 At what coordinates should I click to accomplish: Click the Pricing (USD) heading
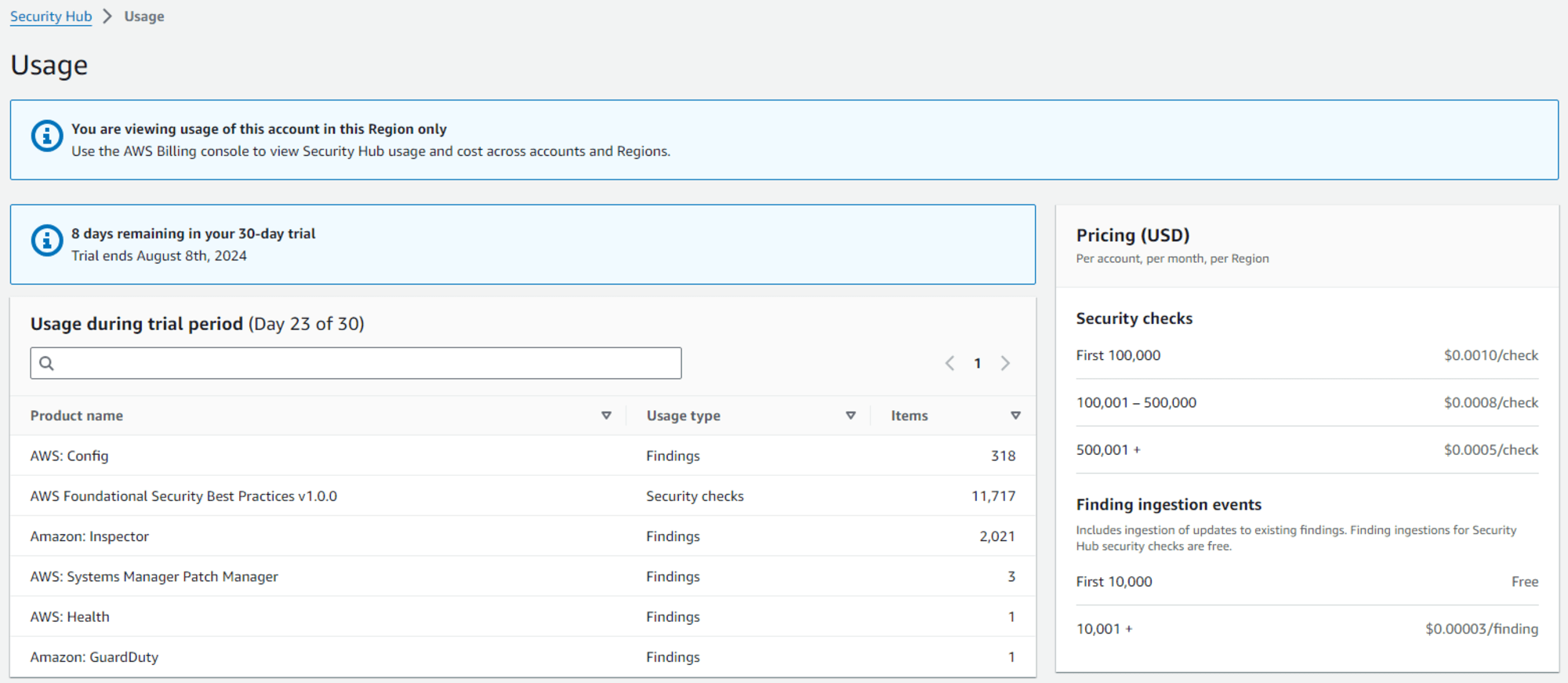tap(1133, 235)
